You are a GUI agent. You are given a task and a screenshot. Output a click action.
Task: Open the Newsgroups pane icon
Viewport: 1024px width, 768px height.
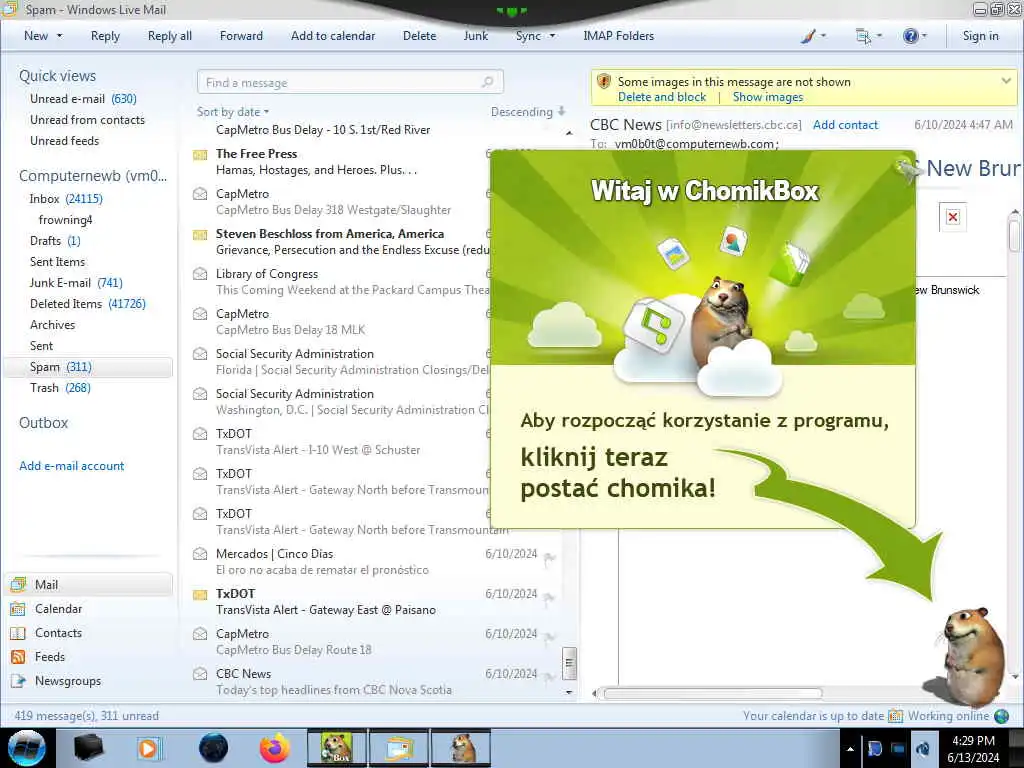[18, 681]
